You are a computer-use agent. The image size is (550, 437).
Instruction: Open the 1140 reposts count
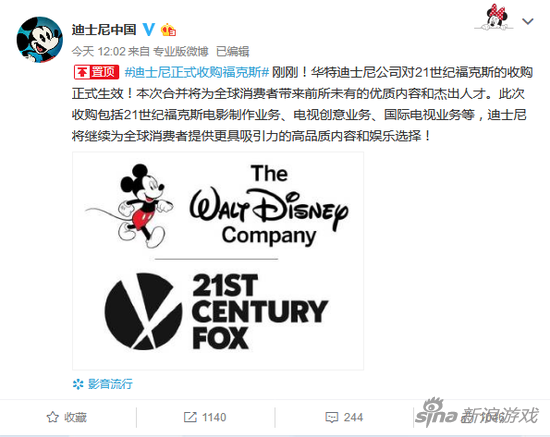pyautogui.click(x=214, y=417)
